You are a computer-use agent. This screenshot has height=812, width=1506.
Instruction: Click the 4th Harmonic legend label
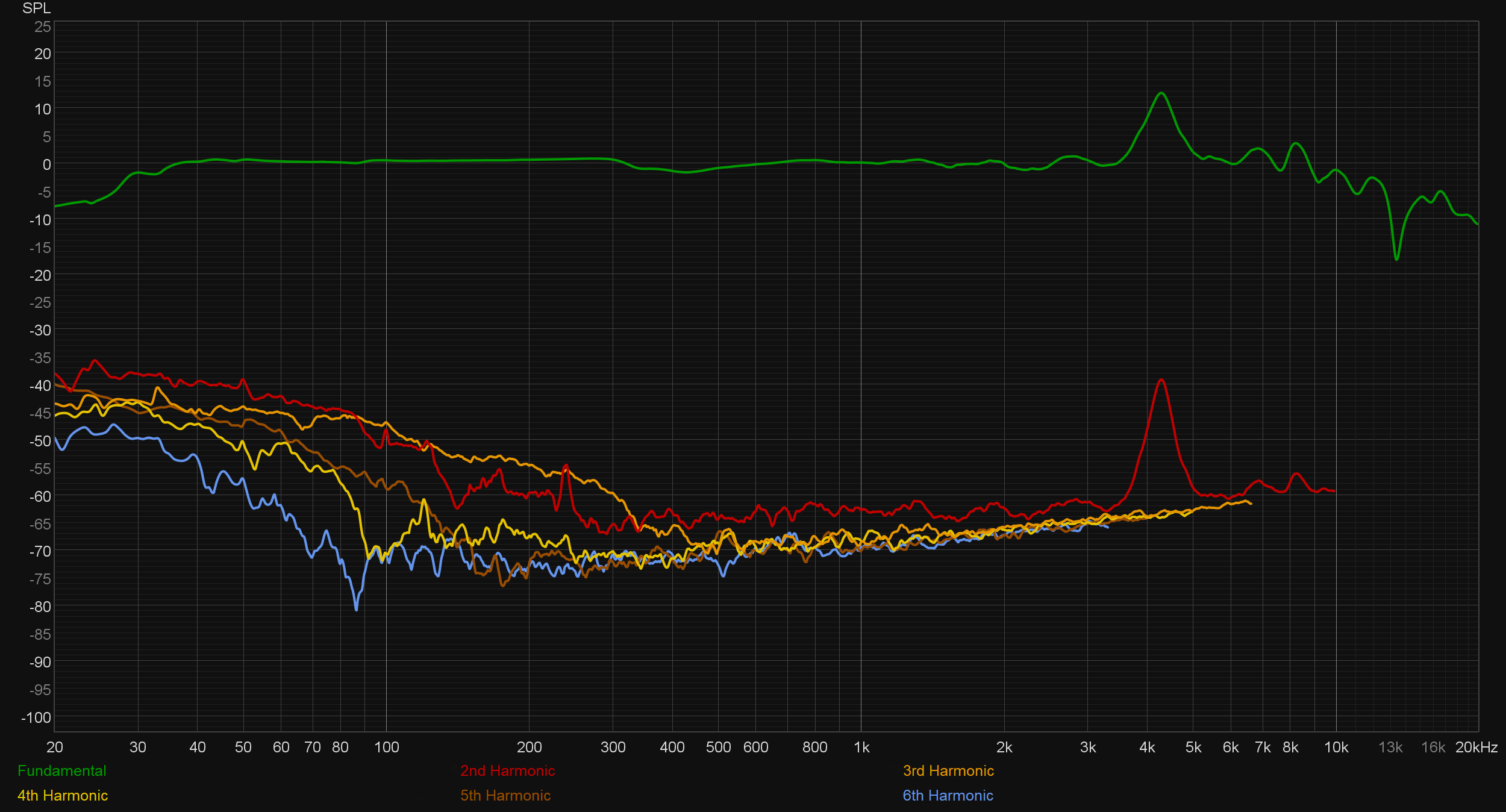tap(63, 795)
